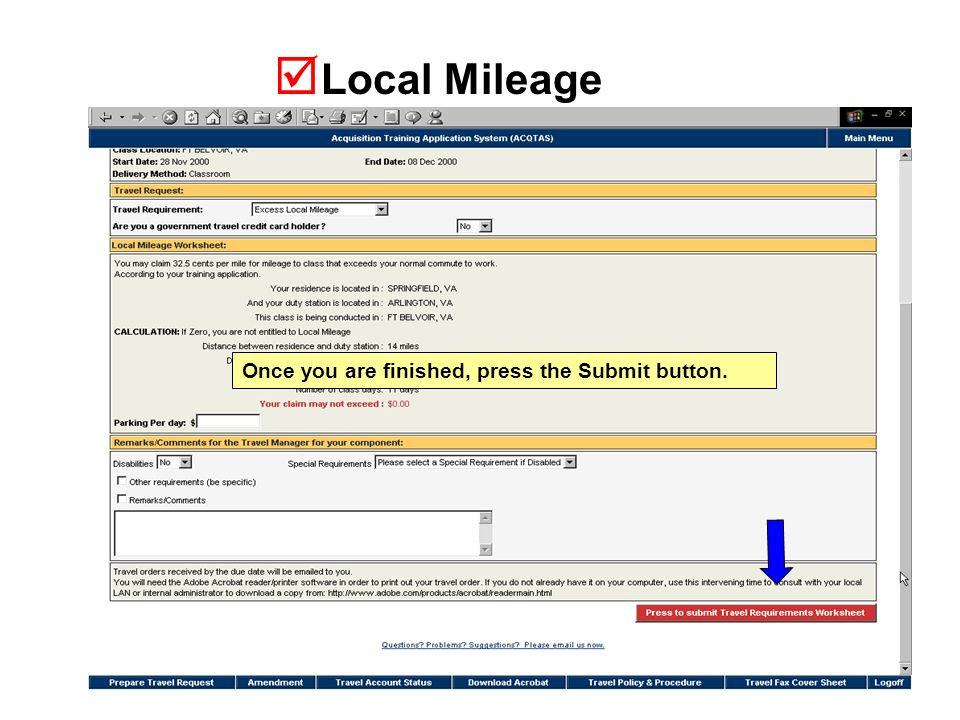Click the Mail envelope icon

(x=310, y=117)
